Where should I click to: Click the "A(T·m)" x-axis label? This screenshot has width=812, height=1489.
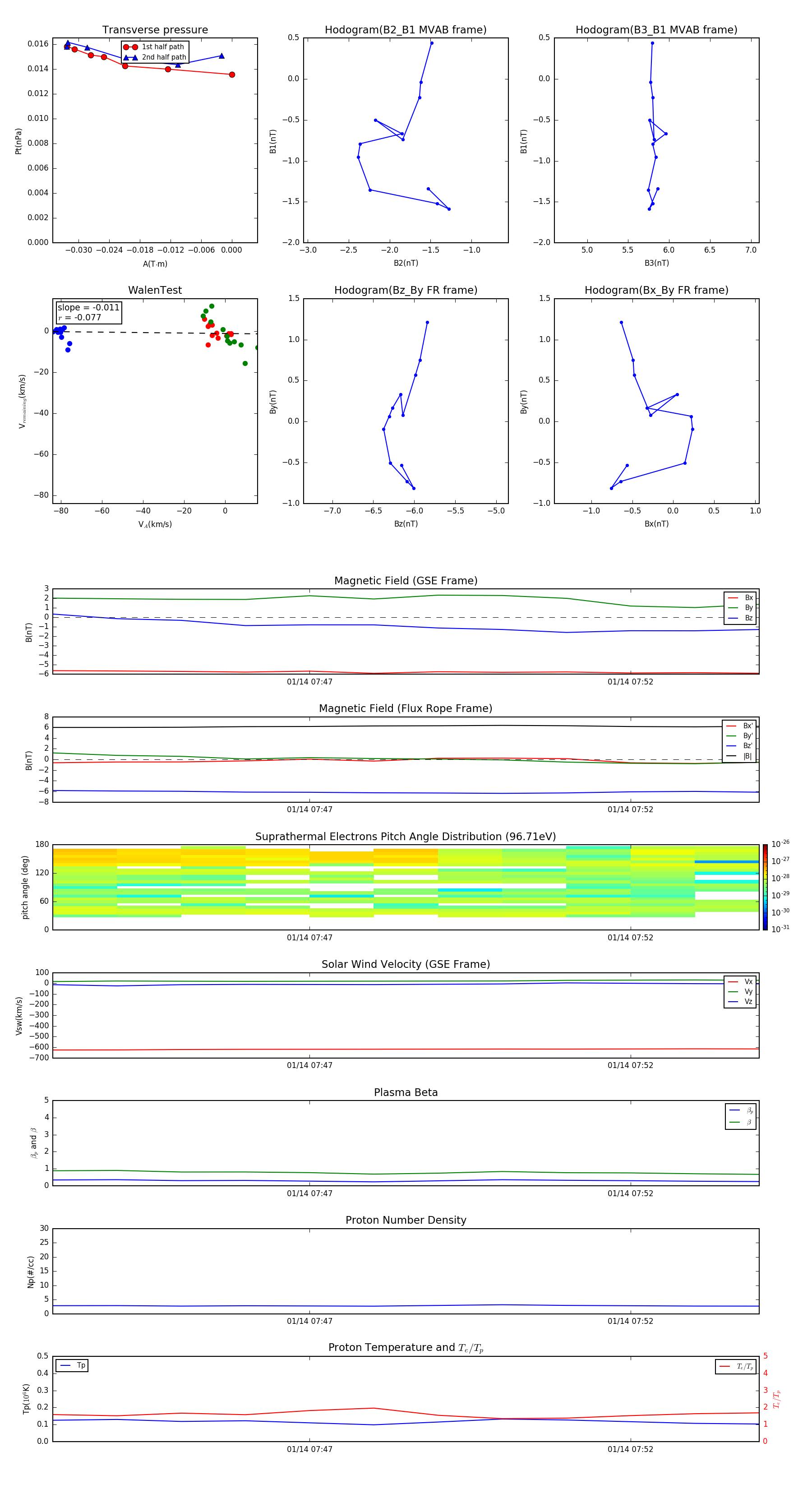[x=155, y=264]
